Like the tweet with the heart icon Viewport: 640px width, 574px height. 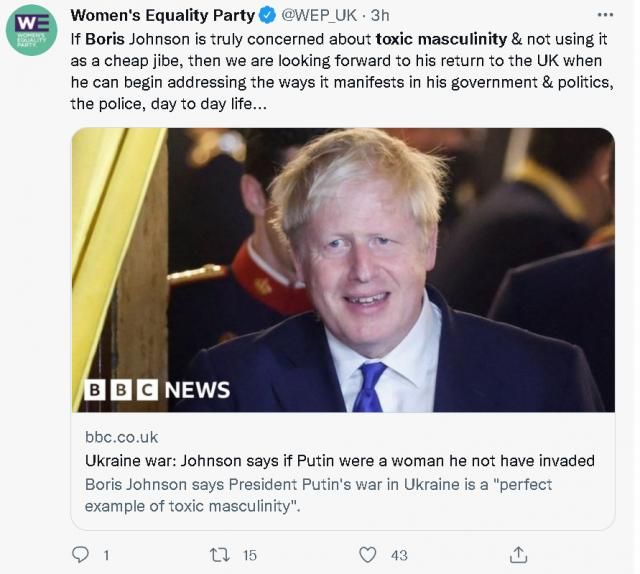click(x=367, y=553)
